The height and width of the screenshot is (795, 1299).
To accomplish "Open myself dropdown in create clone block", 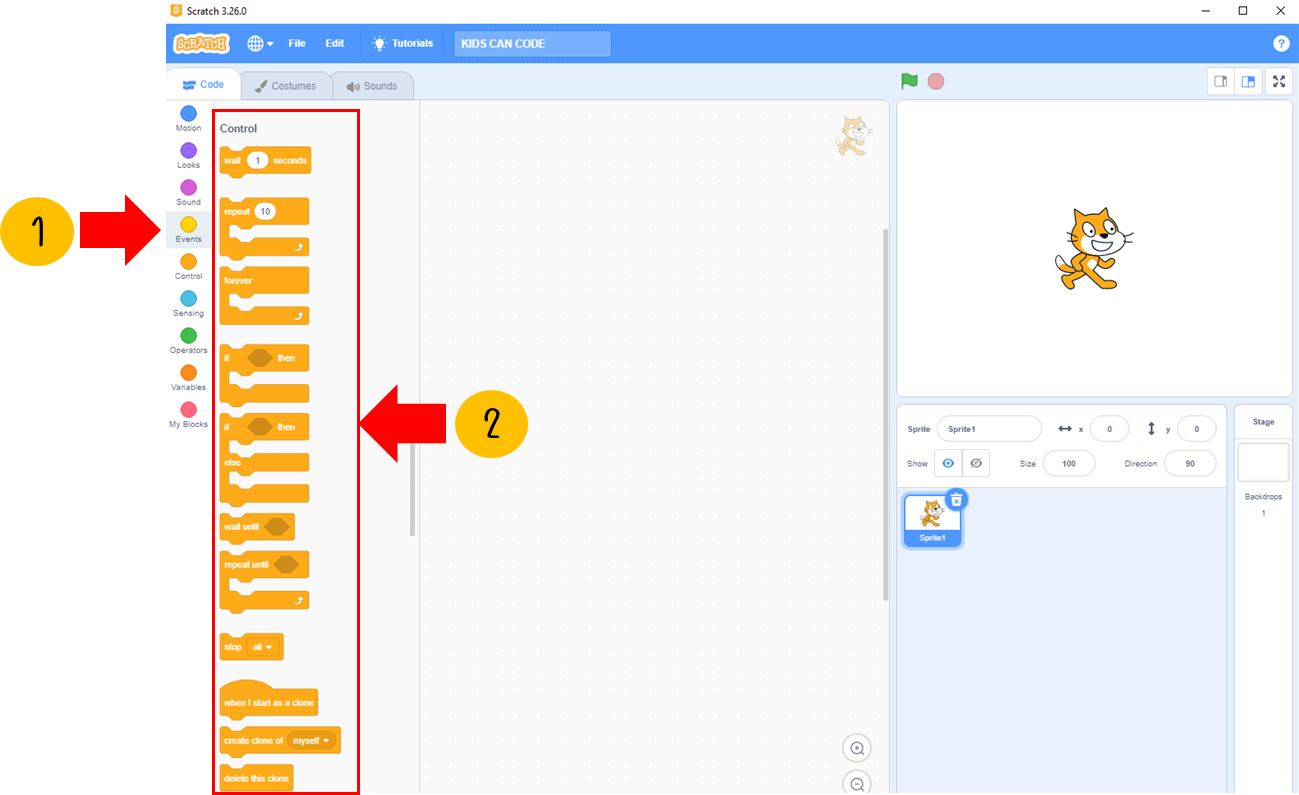I will click(x=311, y=741).
